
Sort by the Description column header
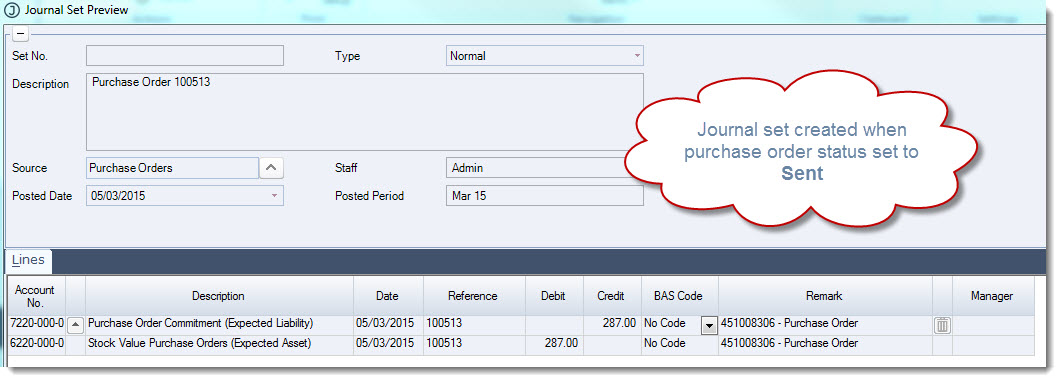pyautogui.click(x=219, y=296)
